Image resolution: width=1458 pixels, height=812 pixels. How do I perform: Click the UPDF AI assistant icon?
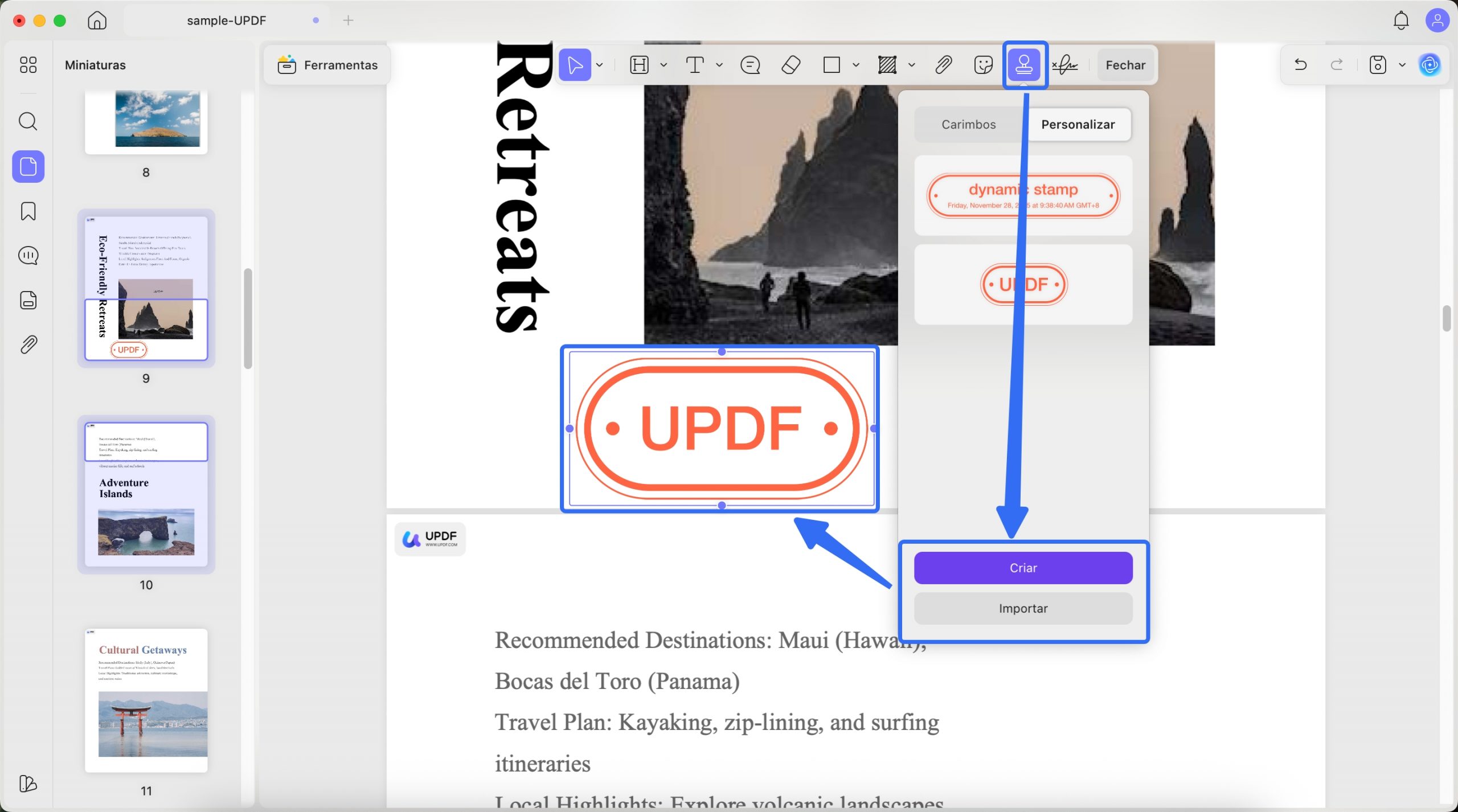tap(1430, 65)
